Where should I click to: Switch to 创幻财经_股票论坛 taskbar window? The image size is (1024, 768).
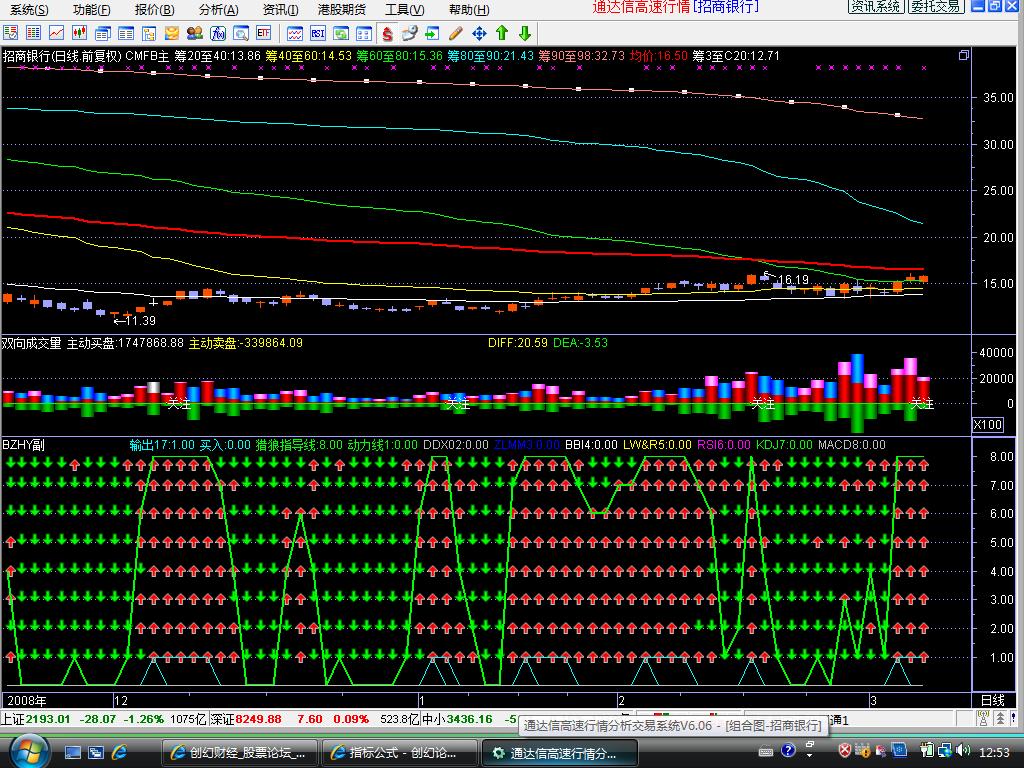point(239,753)
